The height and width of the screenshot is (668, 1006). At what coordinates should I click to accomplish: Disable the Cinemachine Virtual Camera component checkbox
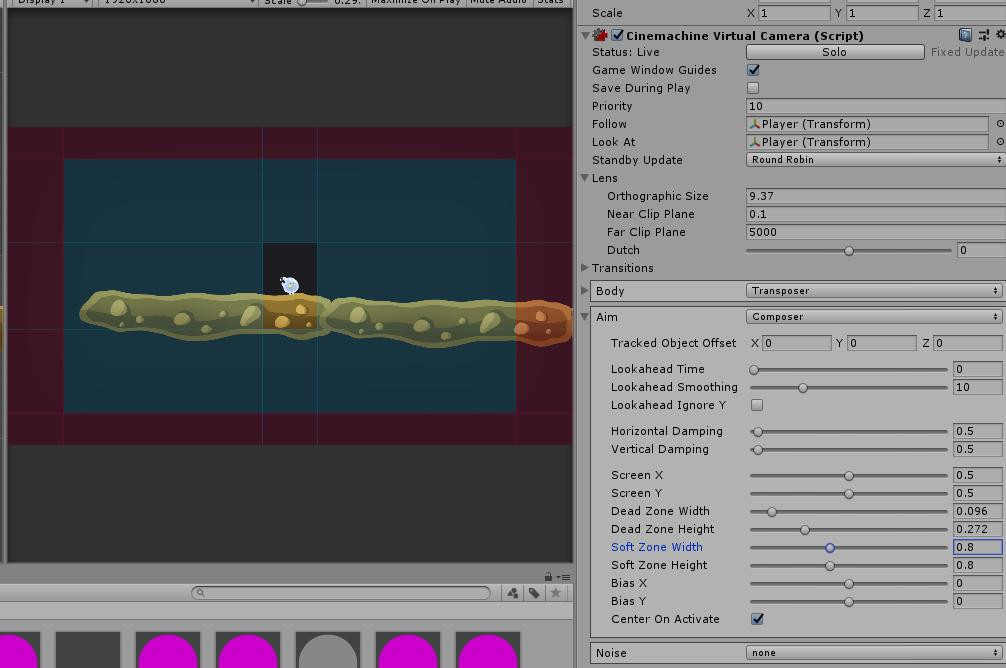(x=617, y=35)
